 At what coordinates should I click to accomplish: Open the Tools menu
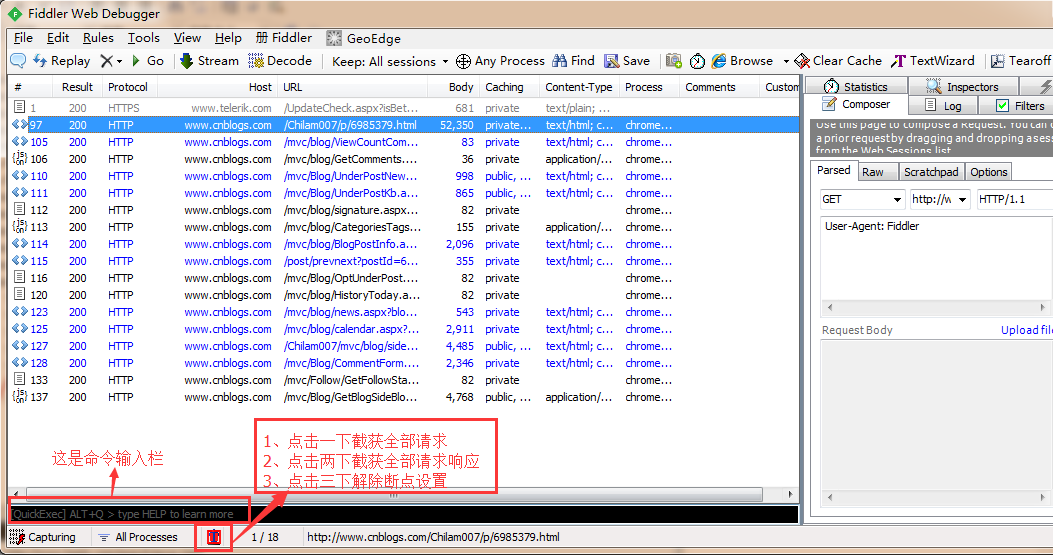pyautogui.click(x=143, y=38)
